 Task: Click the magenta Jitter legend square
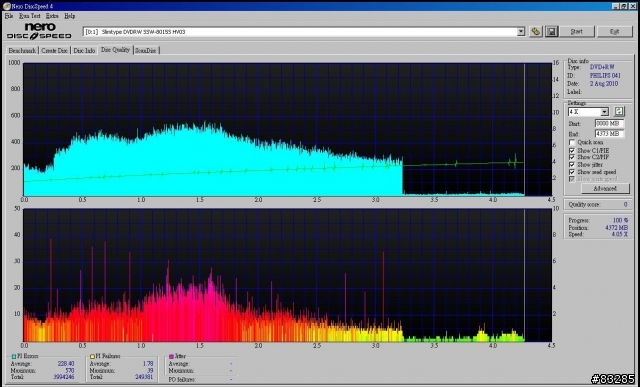pos(171,356)
